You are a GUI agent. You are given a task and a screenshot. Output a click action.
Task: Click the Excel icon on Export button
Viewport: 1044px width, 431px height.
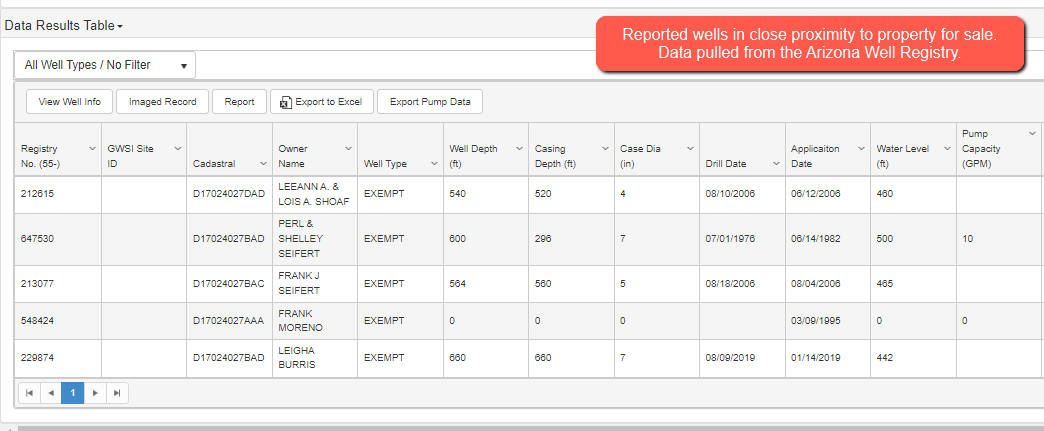tap(286, 102)
